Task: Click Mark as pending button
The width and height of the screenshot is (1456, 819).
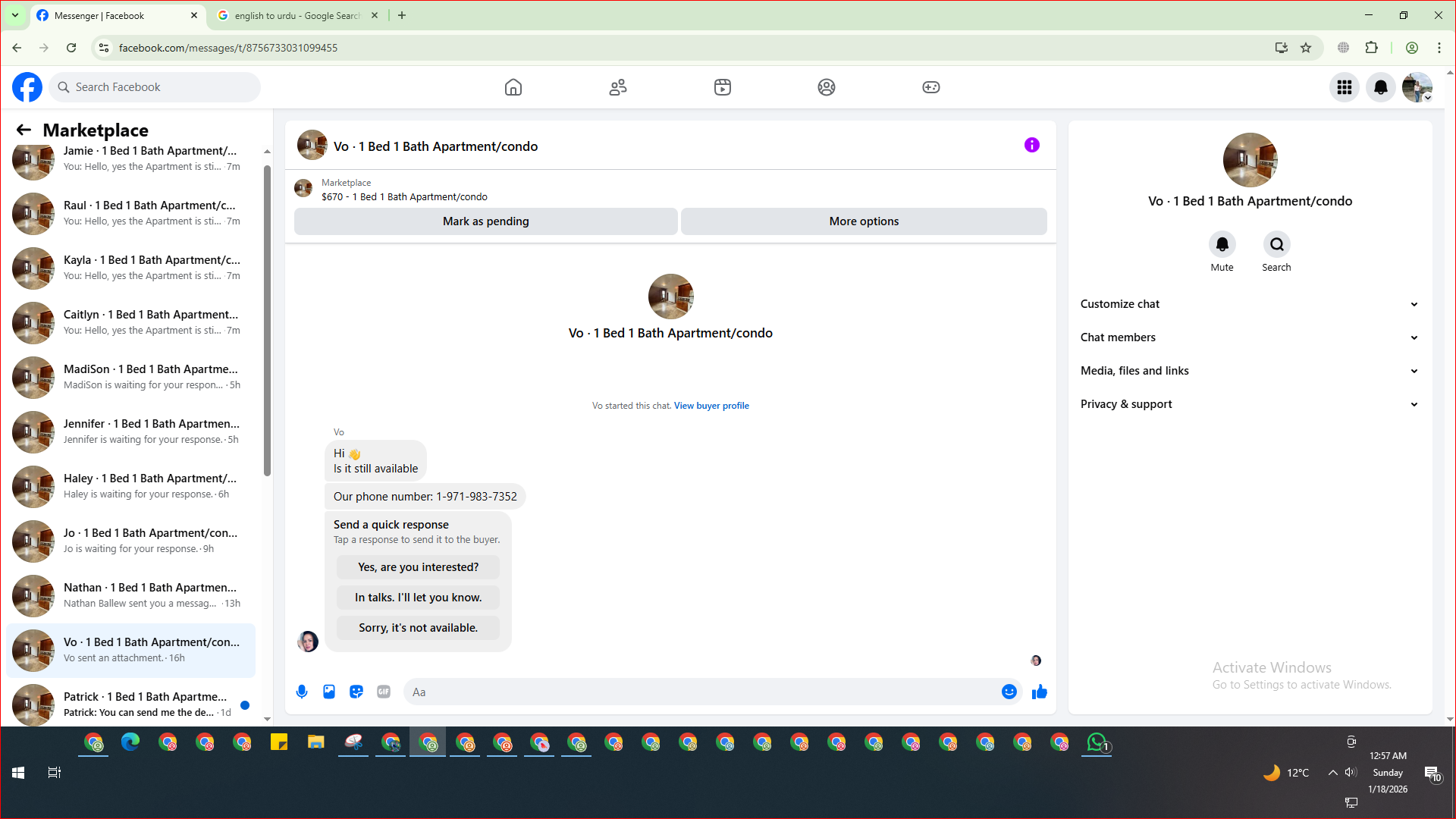Action: (x=485, y=221)
